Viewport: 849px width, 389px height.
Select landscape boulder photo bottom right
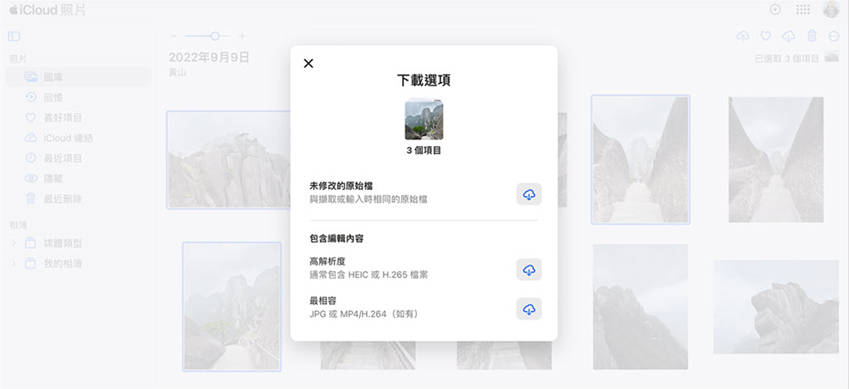tap(776, 307)
